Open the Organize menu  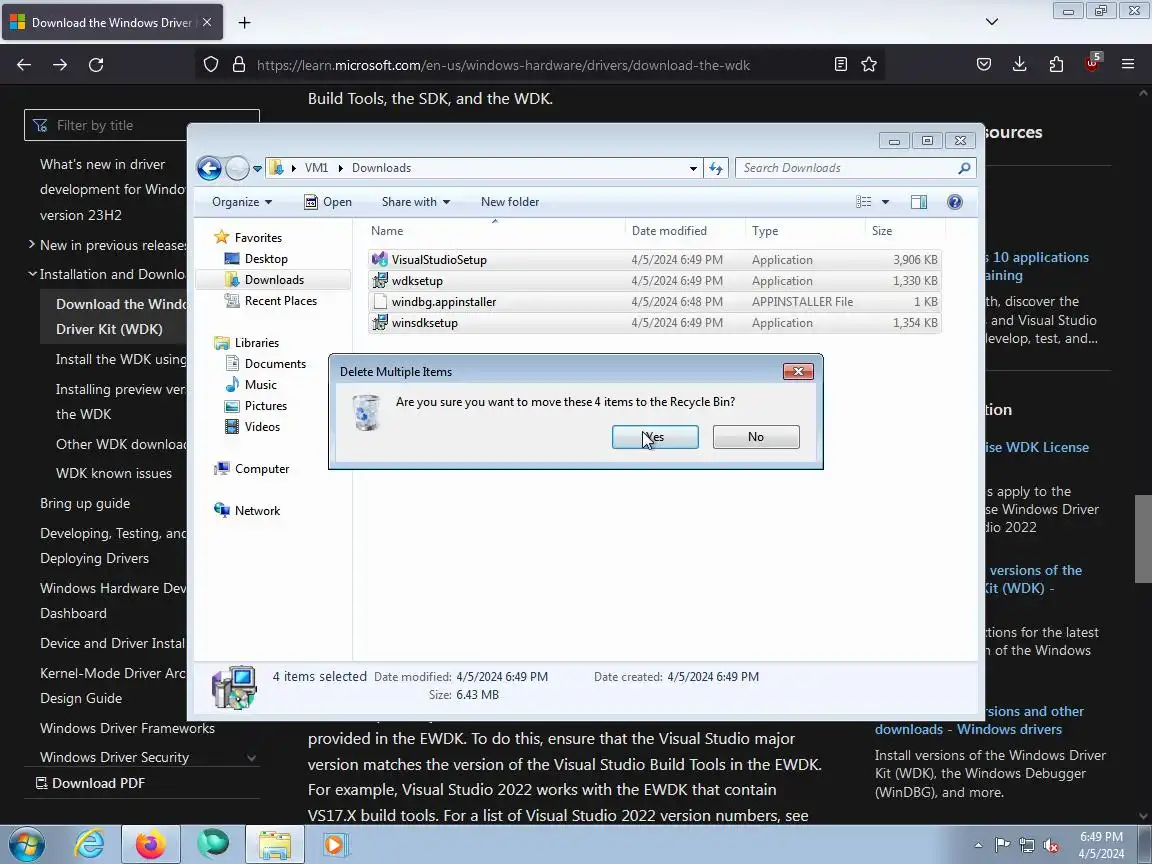pyautogui.click(x=242, y=202)
